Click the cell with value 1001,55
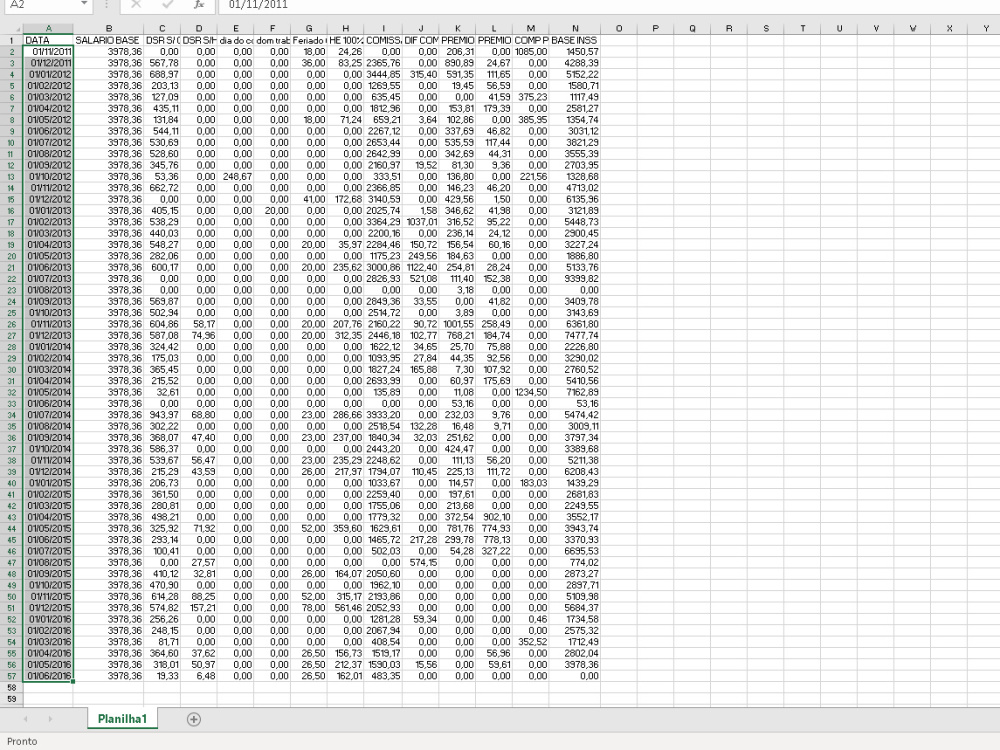The width and height of the screenshot is (1000, 750). pyautogui.click(x=457, y=324)
